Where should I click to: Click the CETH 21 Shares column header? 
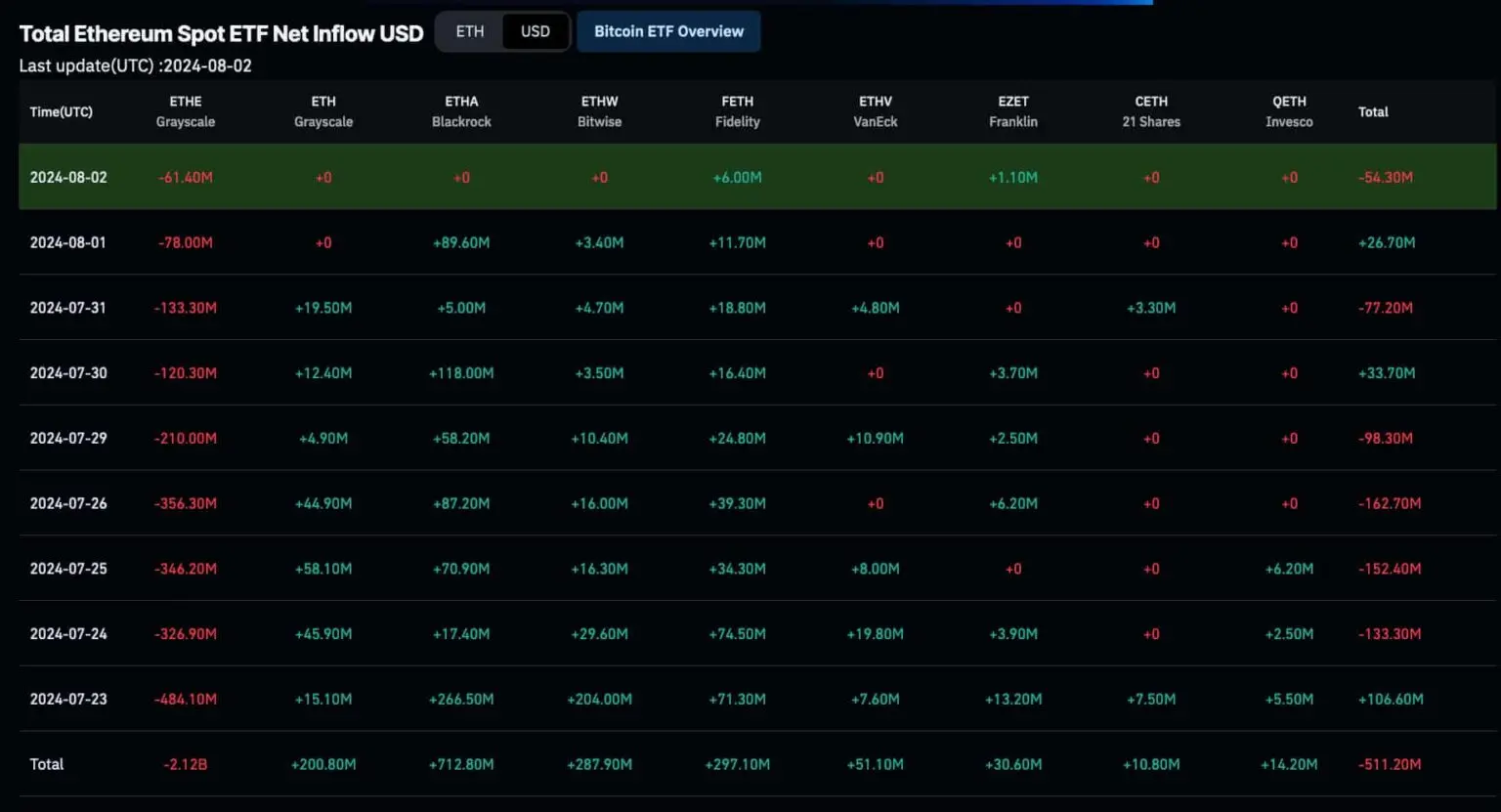click(x=1151, y=111)
